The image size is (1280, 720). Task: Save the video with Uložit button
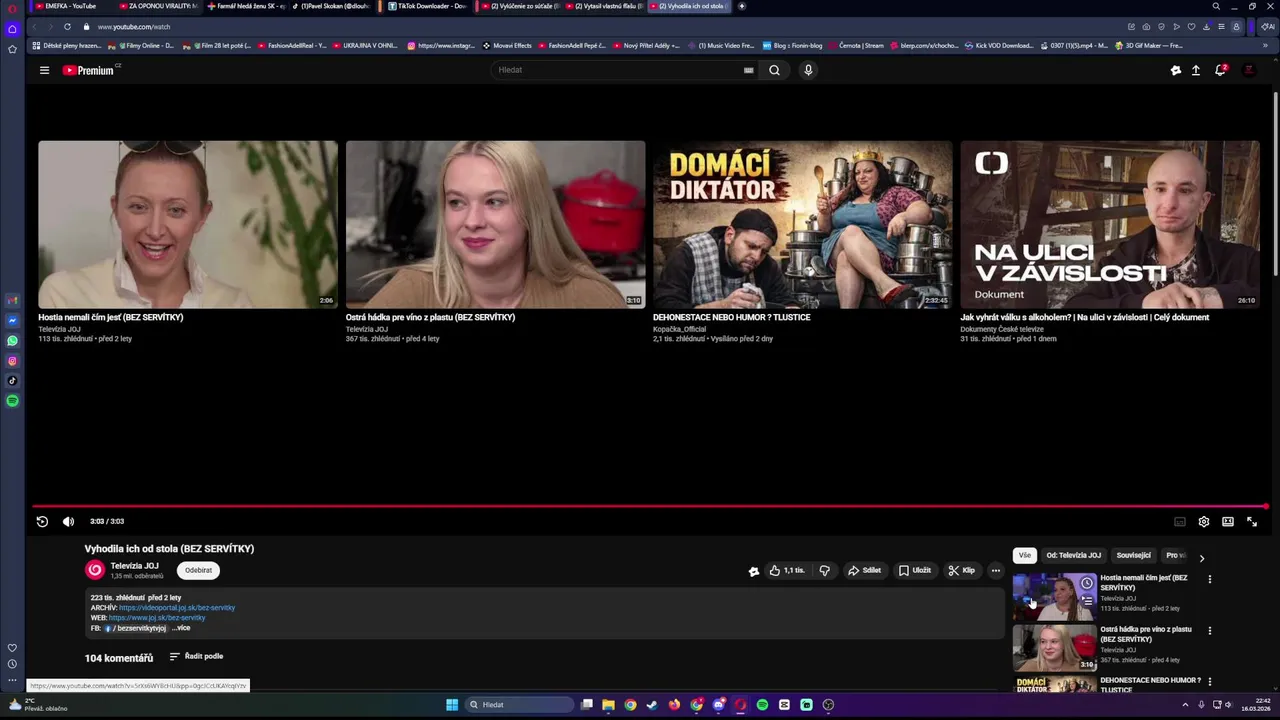point(914,570)
